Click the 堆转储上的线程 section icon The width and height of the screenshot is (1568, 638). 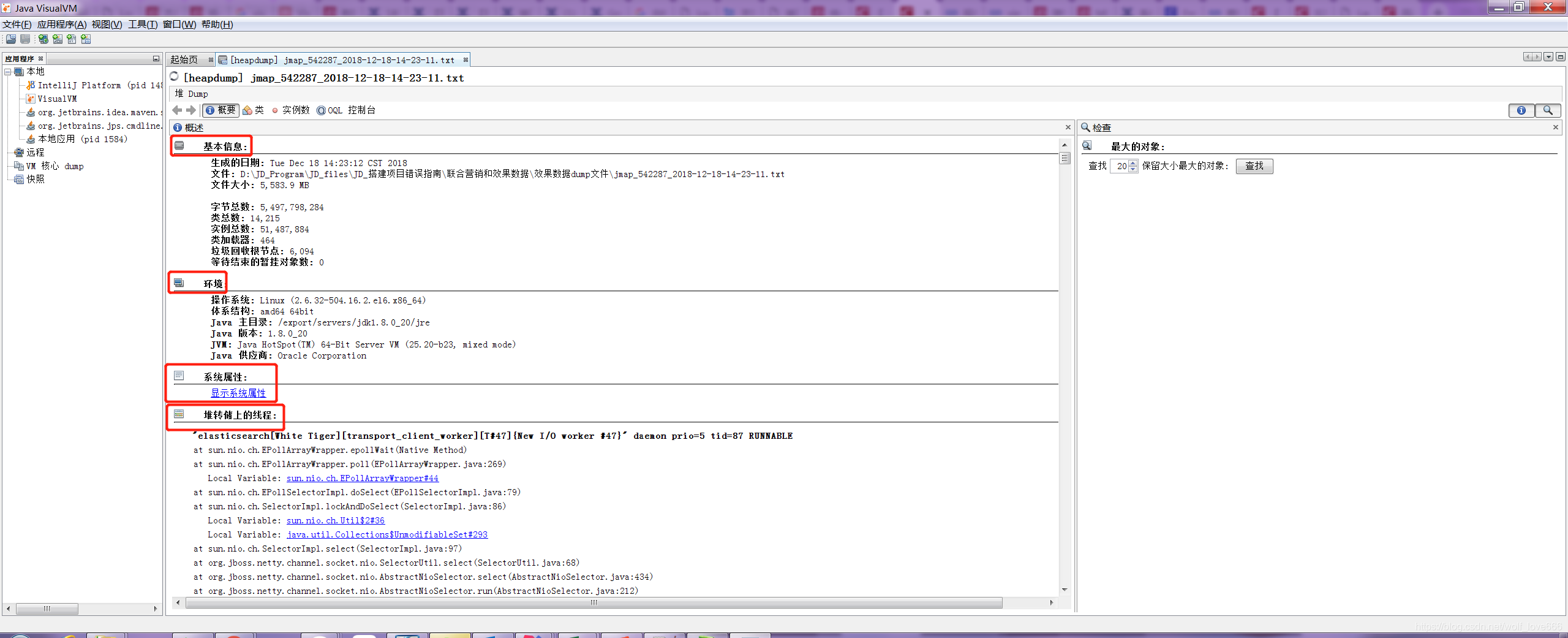pyautogui.click(x=179, y=414)
